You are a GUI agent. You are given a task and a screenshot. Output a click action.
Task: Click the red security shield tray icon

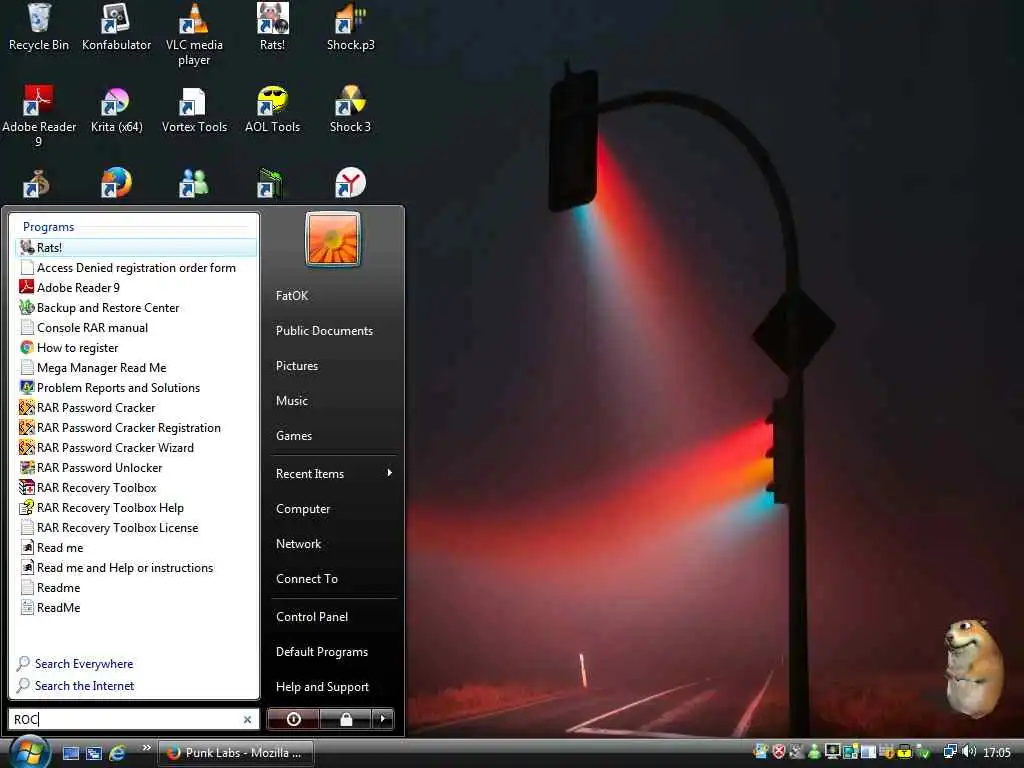[x=778, y=752]
